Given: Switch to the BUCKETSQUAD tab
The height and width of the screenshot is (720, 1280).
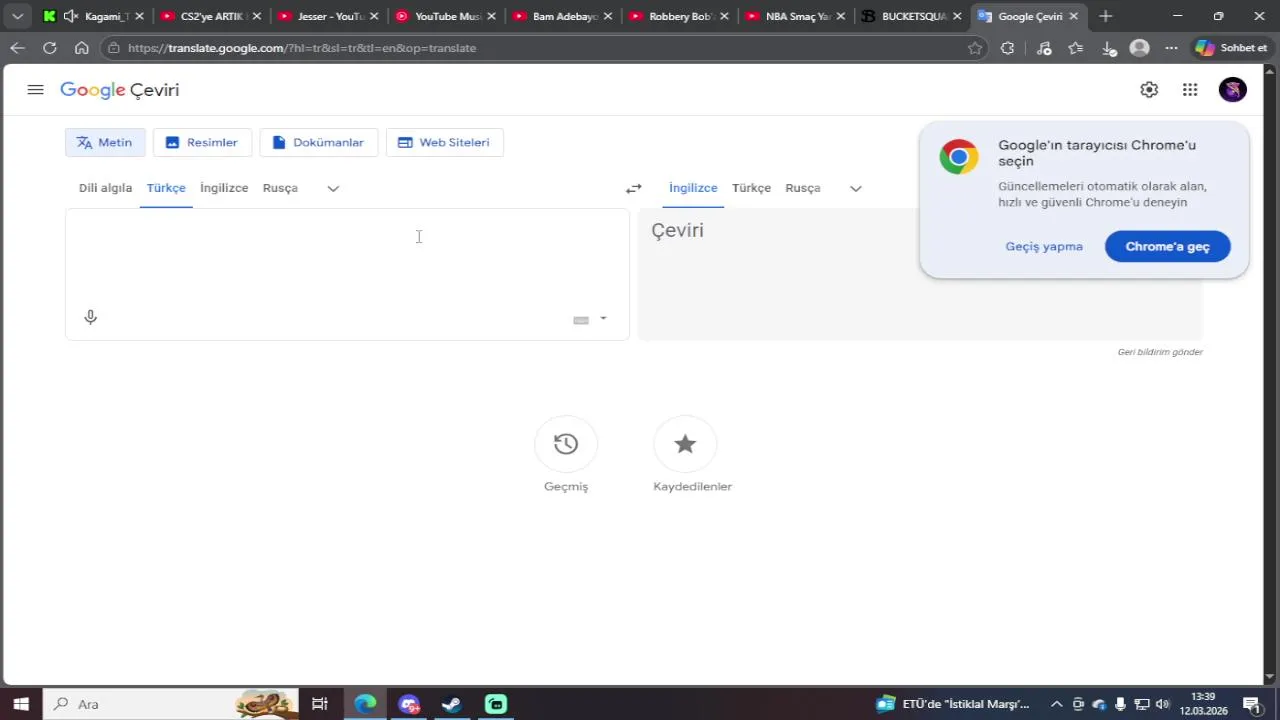Looking at the screenshot, I should 913,16.
